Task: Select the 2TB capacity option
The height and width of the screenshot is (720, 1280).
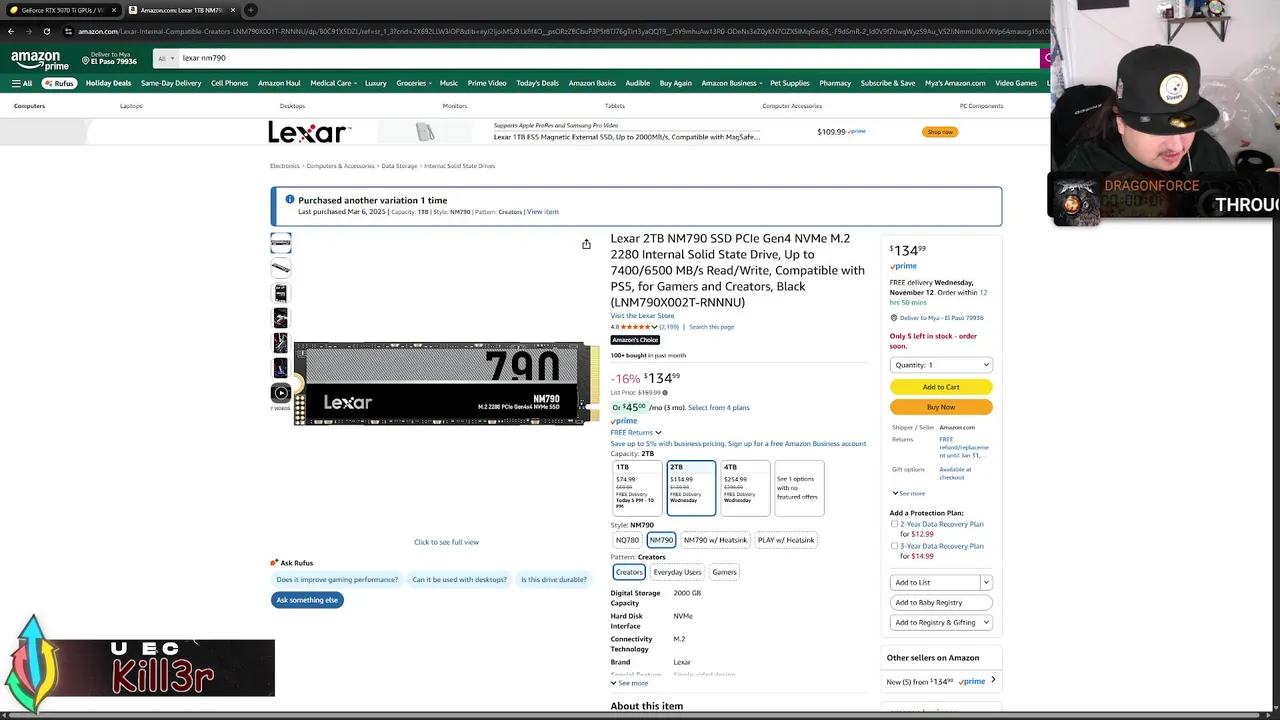Action: coord(691,488)
